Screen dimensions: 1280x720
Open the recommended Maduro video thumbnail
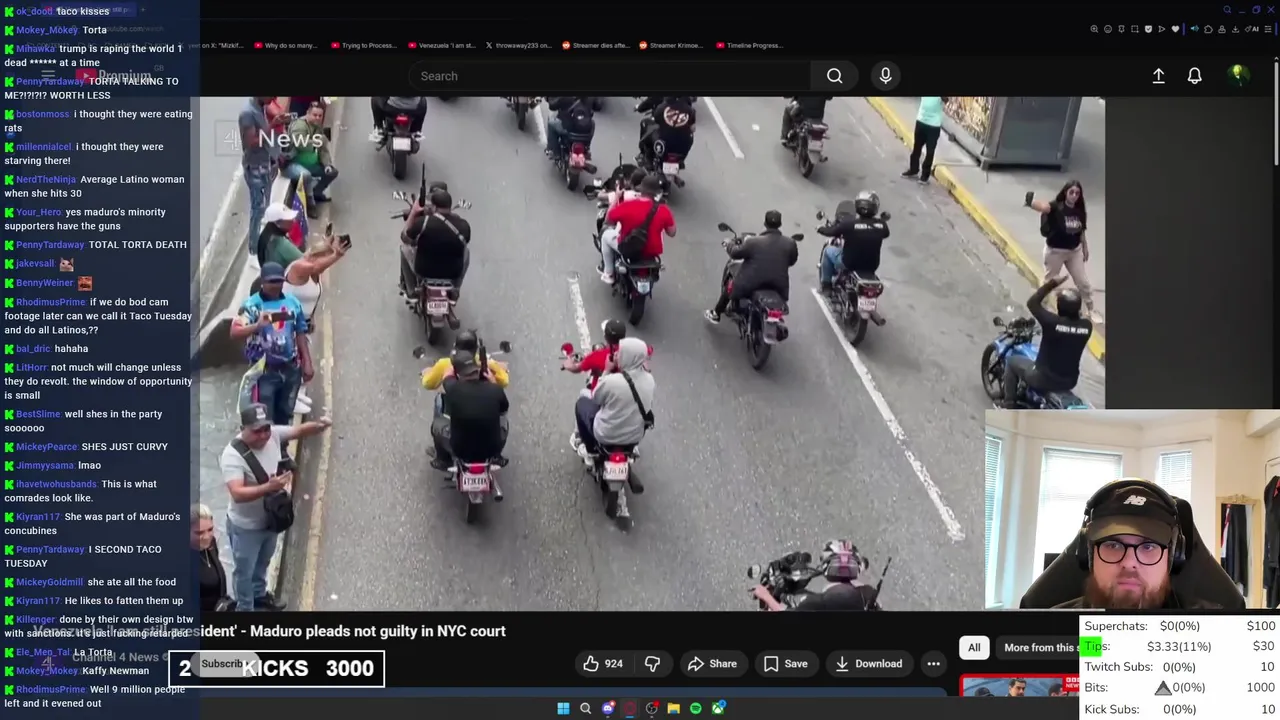click(1020, 686)
